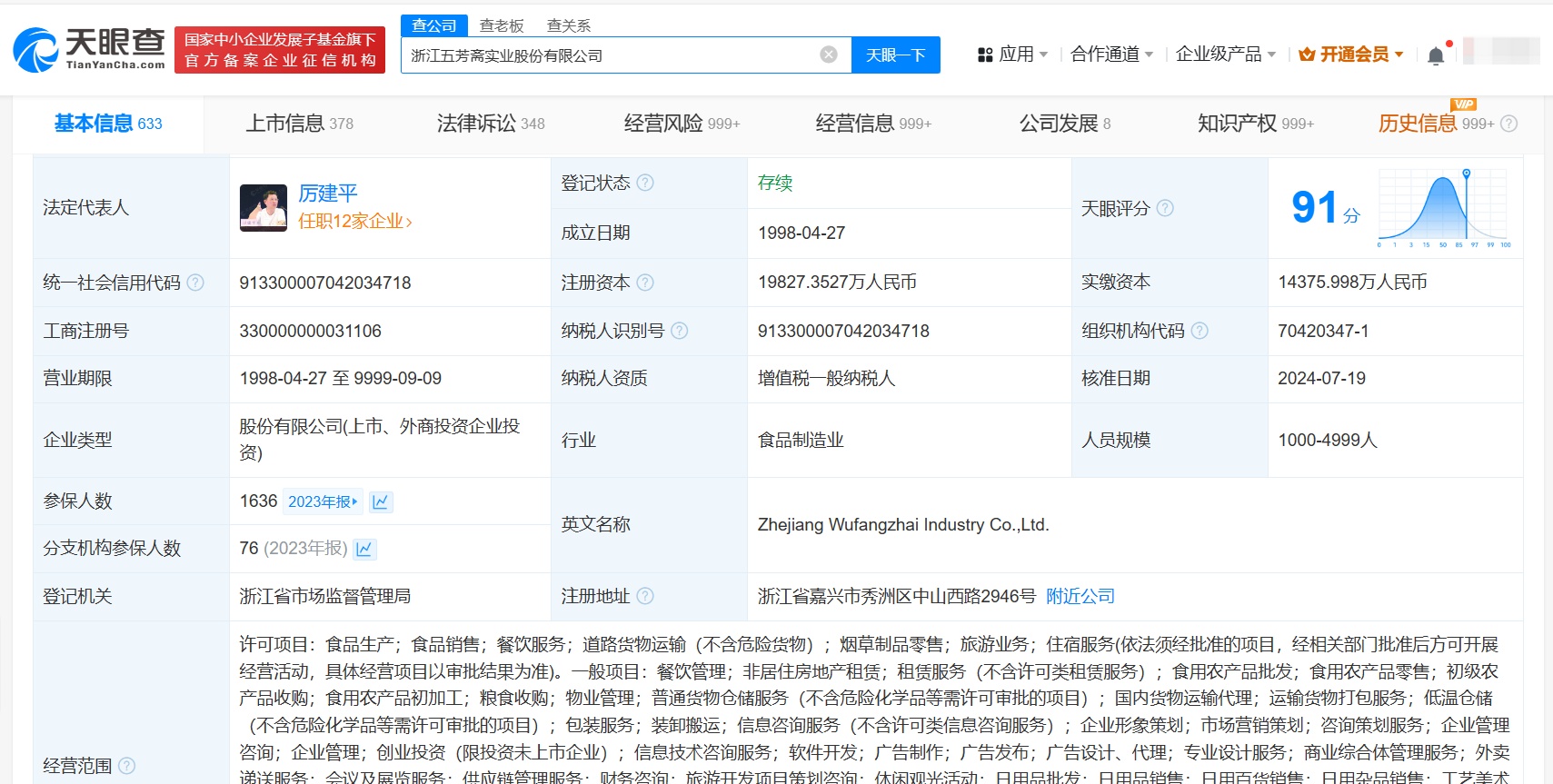This screenshot has height=784, width=1553.
Task: Open 附近公司 link
Action: click(1080, 596)
